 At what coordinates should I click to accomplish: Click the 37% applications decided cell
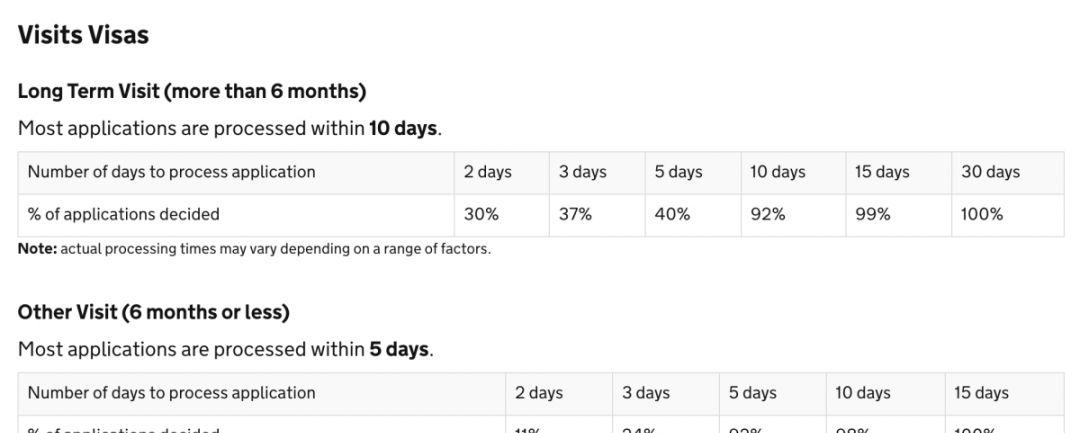coord(575,214)
